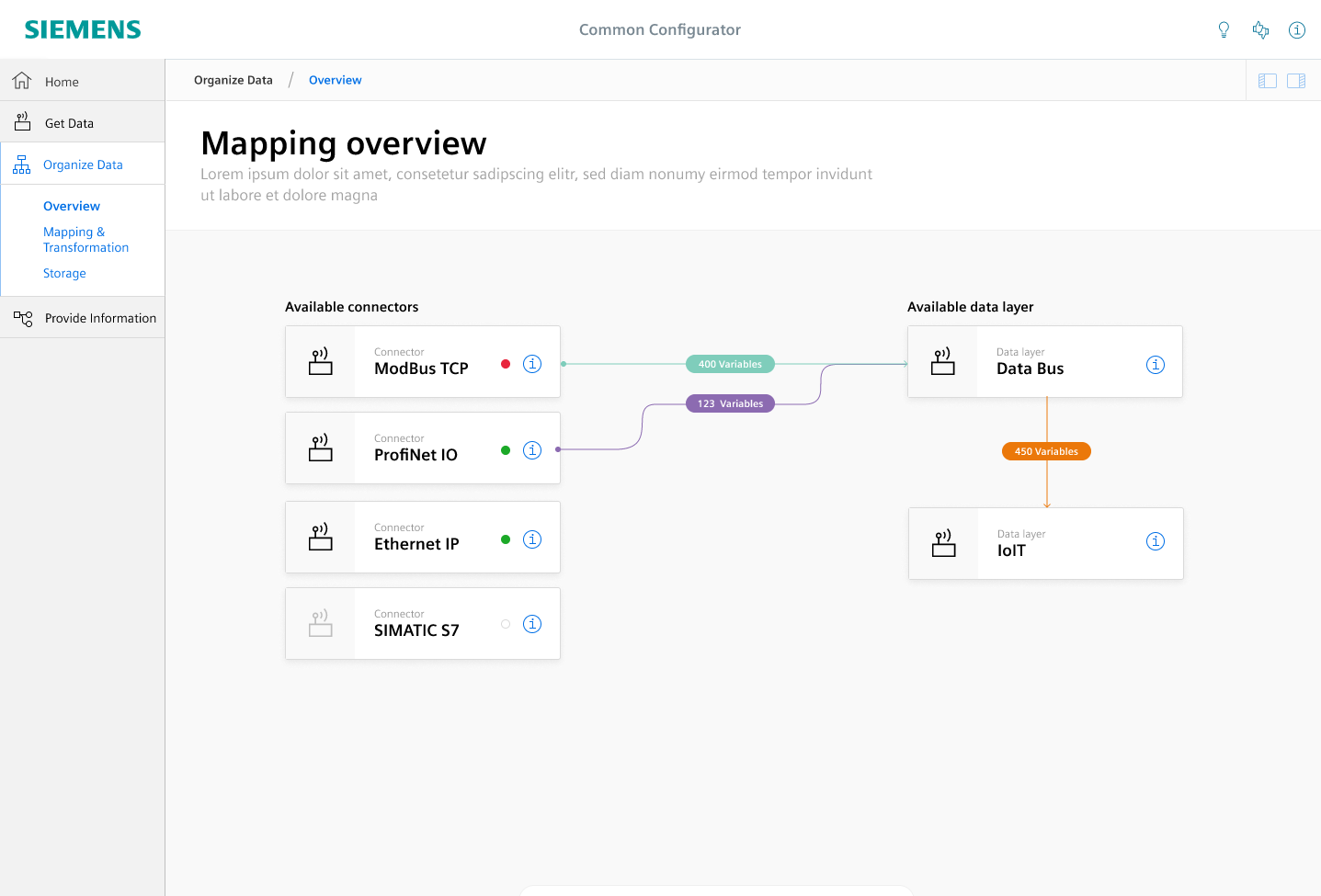
Task: Expand Provide Information in sidebar
Action: [x=100, y=318]
